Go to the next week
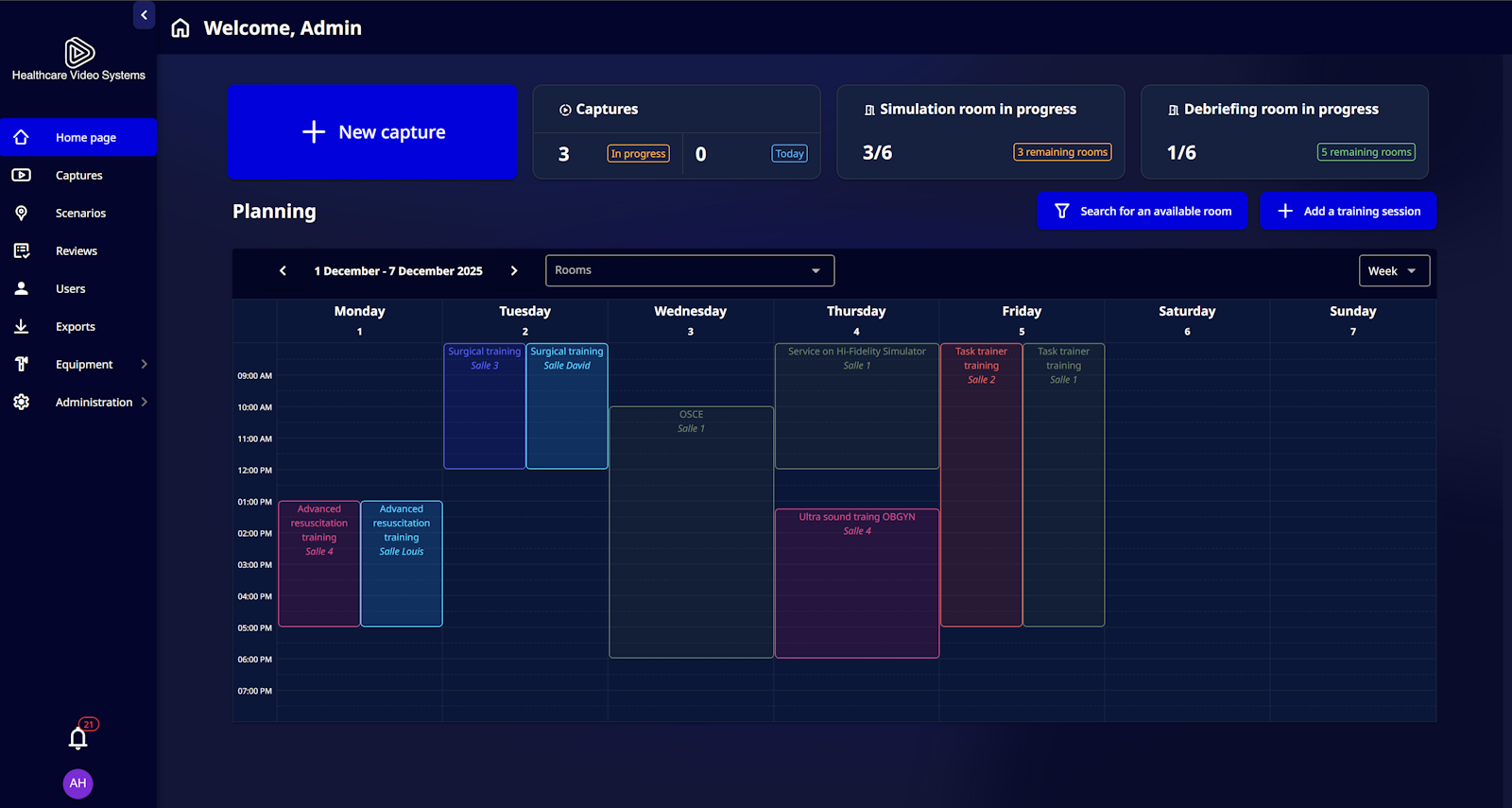This screenshot has height=808, width=1512. click(x=514, y=271)
